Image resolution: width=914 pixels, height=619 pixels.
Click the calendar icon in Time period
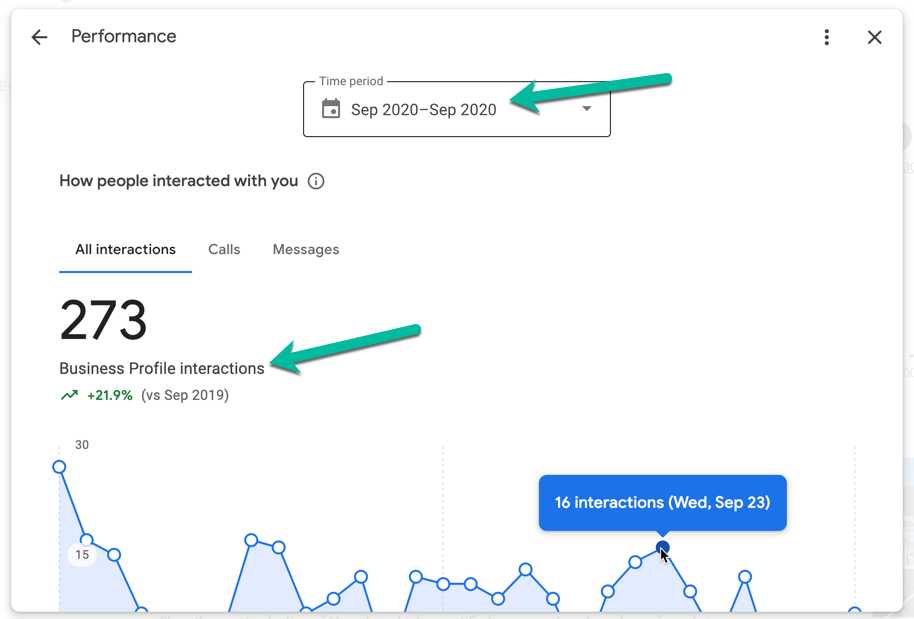tap(331, 109)
